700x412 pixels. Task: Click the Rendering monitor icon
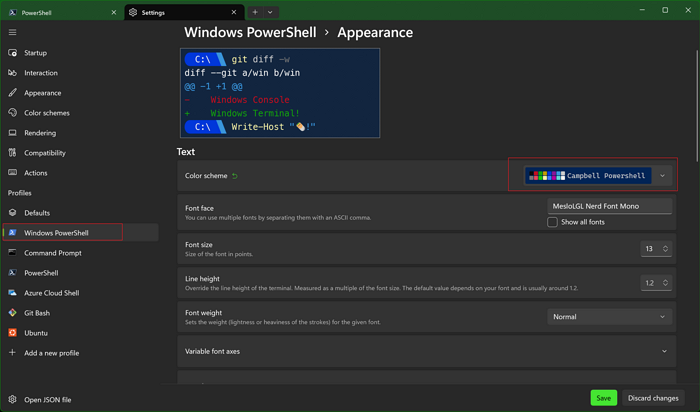pos(12,133)
